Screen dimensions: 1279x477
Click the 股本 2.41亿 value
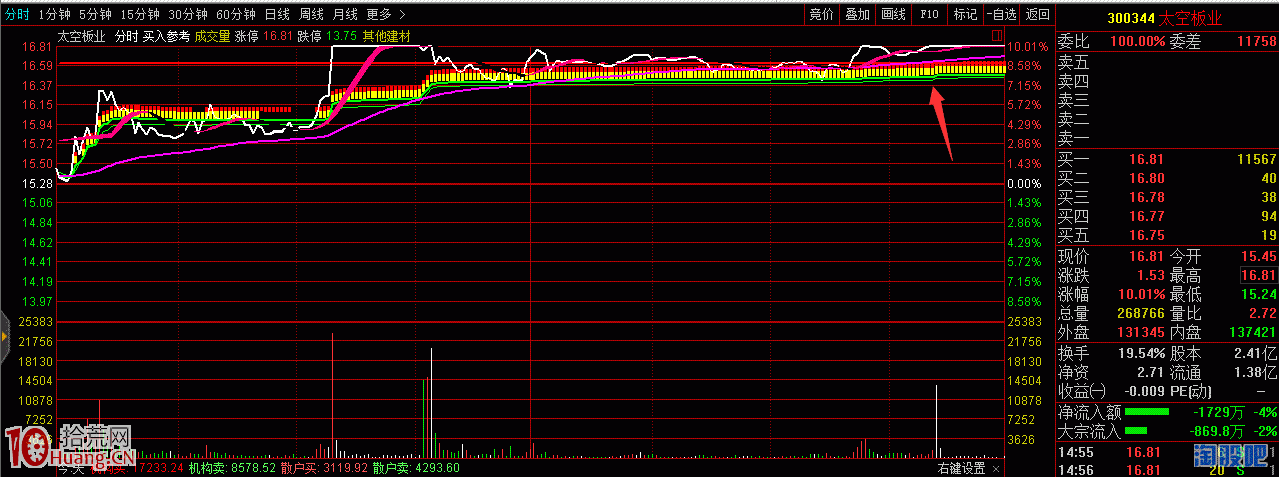[x=1254, y=354]
